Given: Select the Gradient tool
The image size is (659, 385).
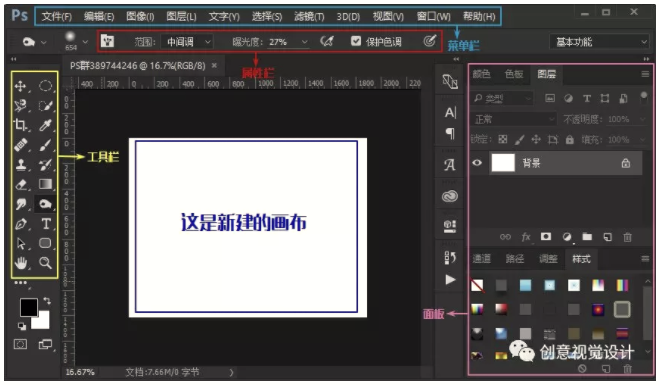Looking at the screenshot, I should 45,184.
